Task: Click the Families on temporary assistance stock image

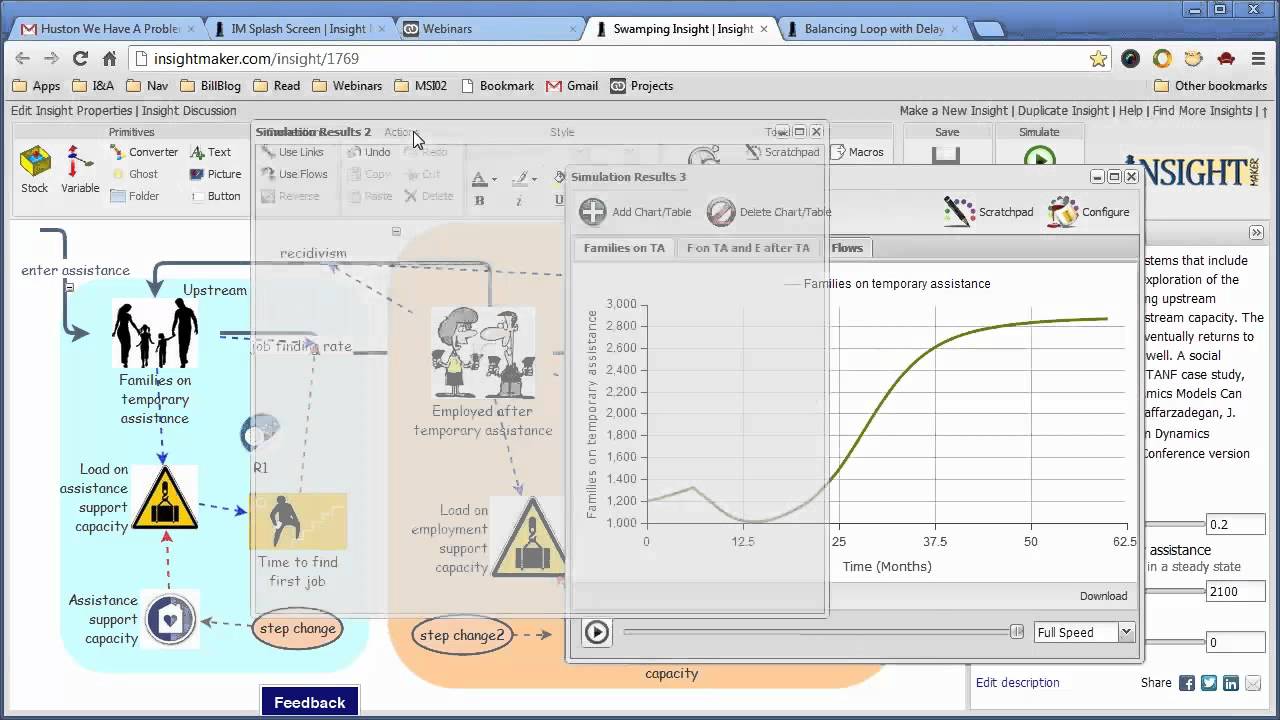Action: coord(155,332)
